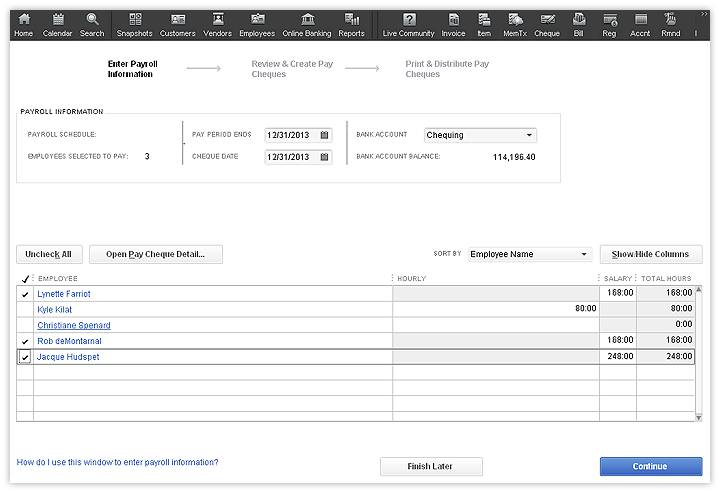
Task: Click Jacque Hudspet salary 248:00 cell
Action: (618, 357)
